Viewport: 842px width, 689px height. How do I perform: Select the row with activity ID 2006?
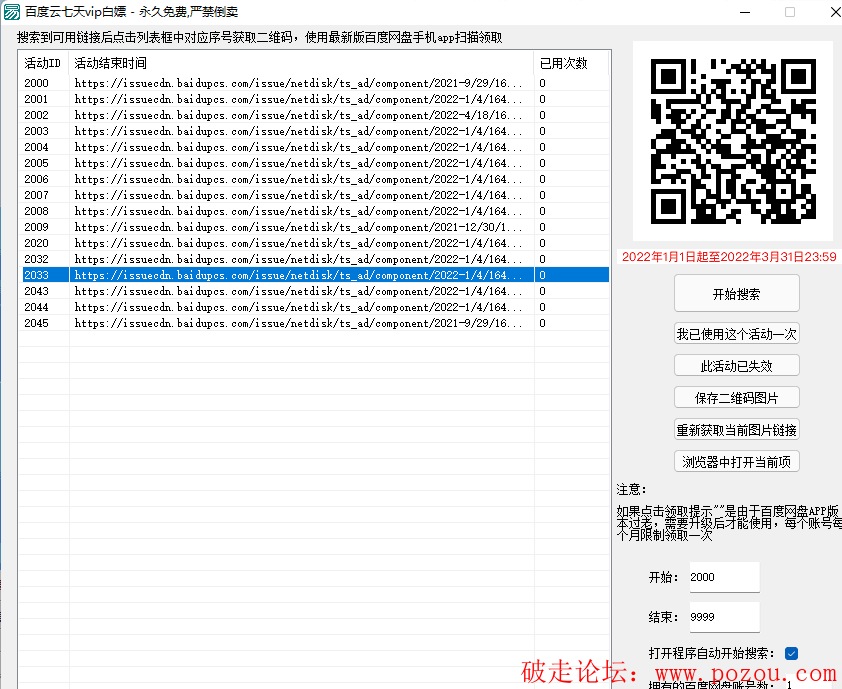coord(314,179)
